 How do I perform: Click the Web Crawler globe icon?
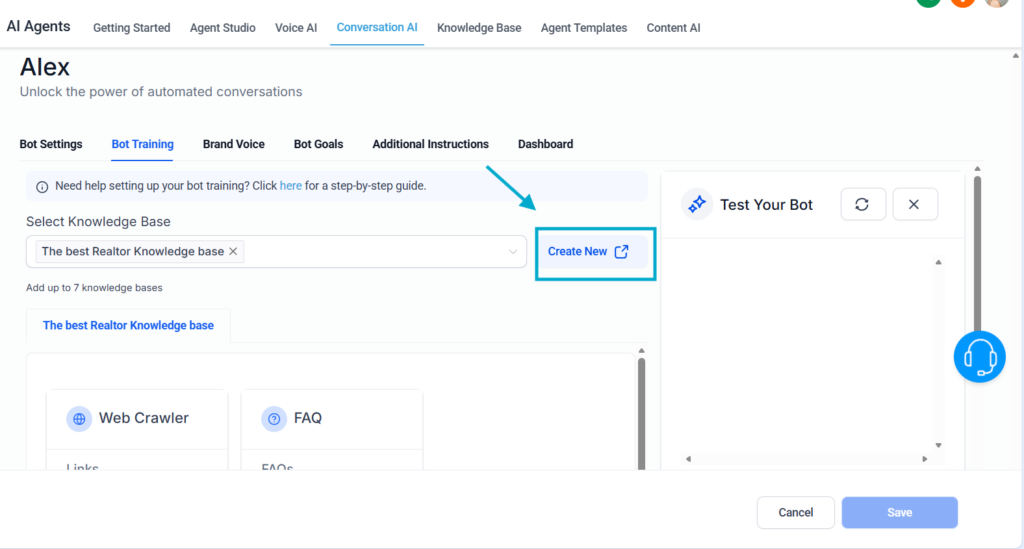tap(79, 418)
